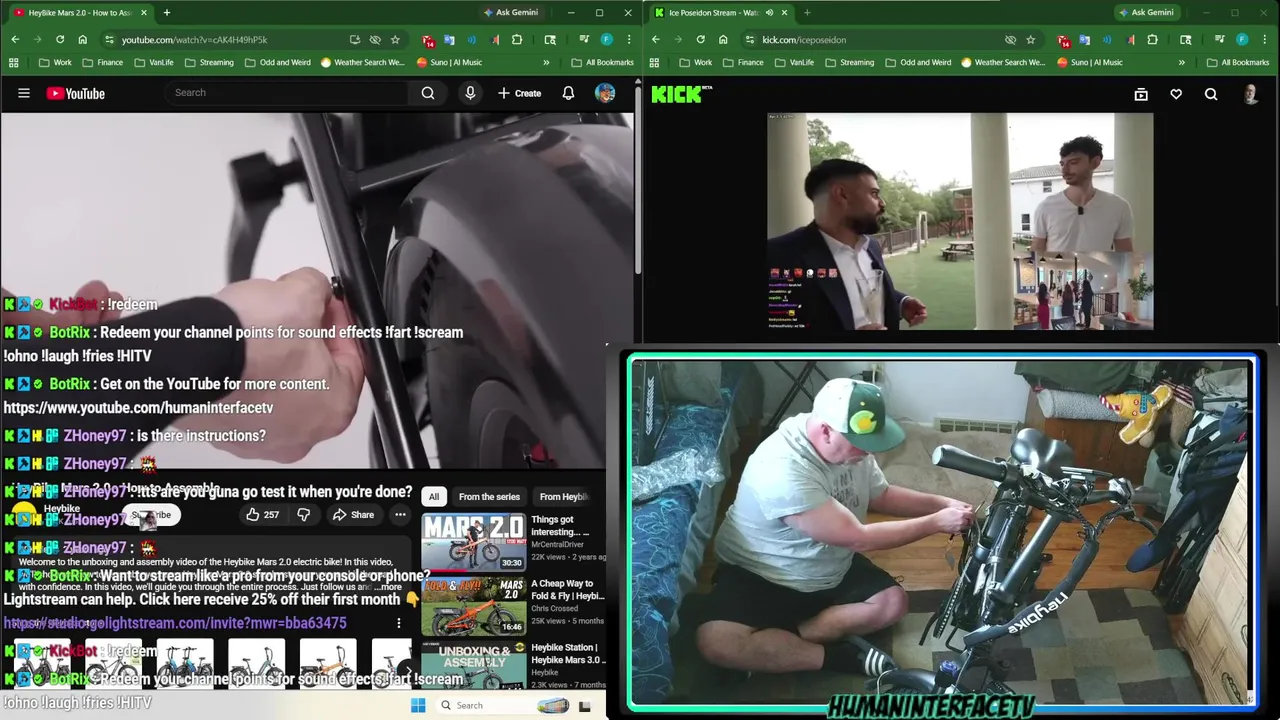Image resolution: width=1280 pixels, height=720 pixels.
Task: Click Ask Gemini in the Kick window
Action: click(1146, 12)
